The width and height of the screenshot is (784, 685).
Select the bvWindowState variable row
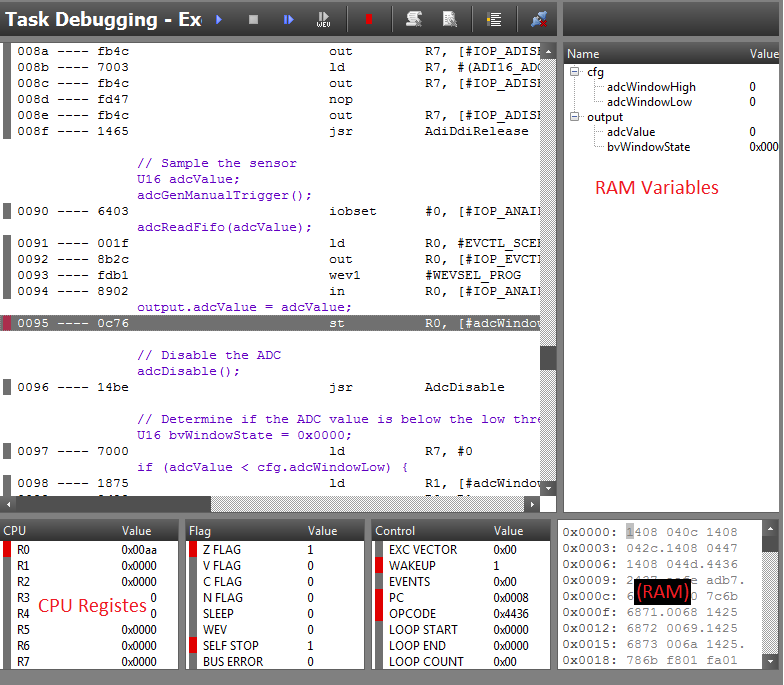pos(648,147)
